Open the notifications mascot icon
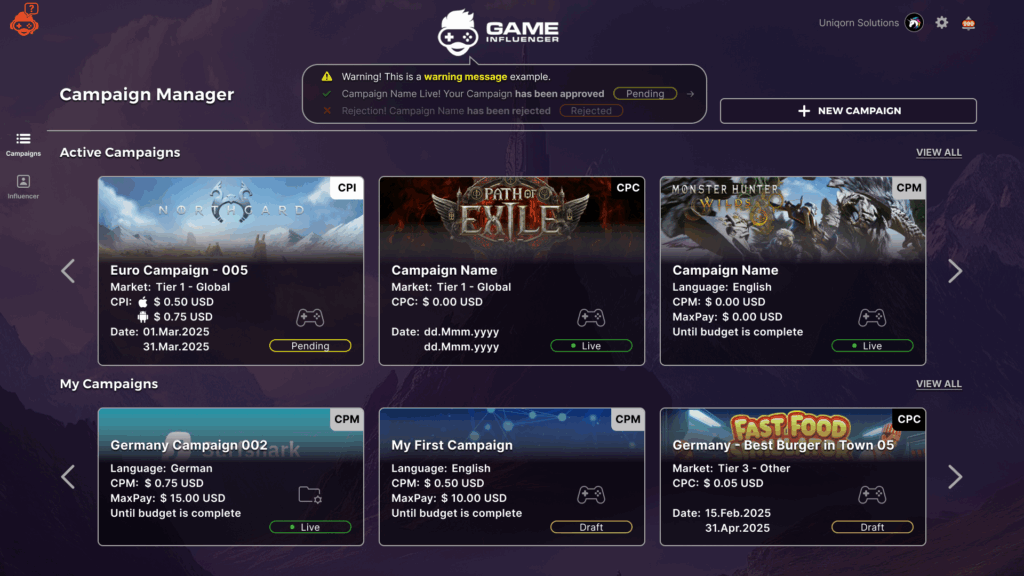This screenshot has width=1024, height=576. pos(968,23)
